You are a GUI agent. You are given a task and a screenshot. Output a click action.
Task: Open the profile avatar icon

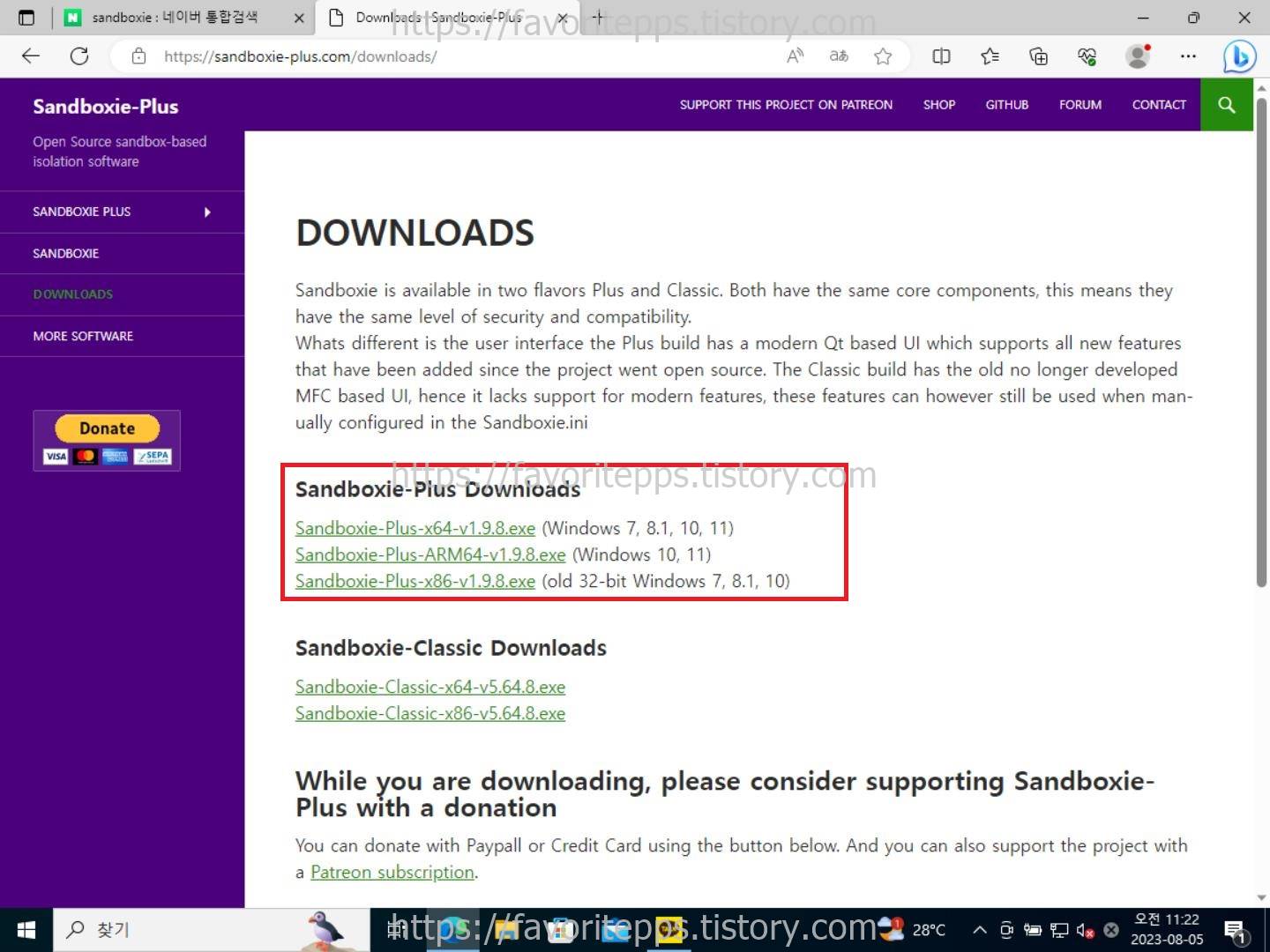pos(1138,56)
